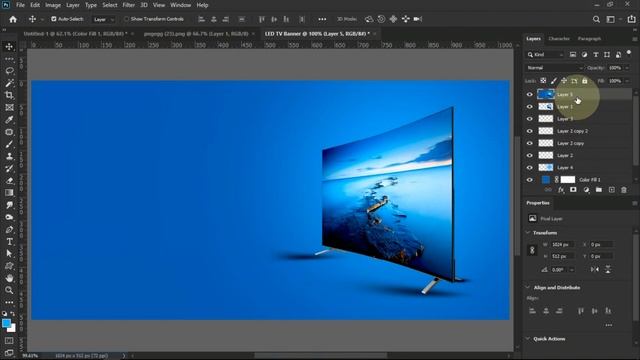640x360 pixels.
Task: Select the Color Fill 1 layer
Action: [578, 180]
